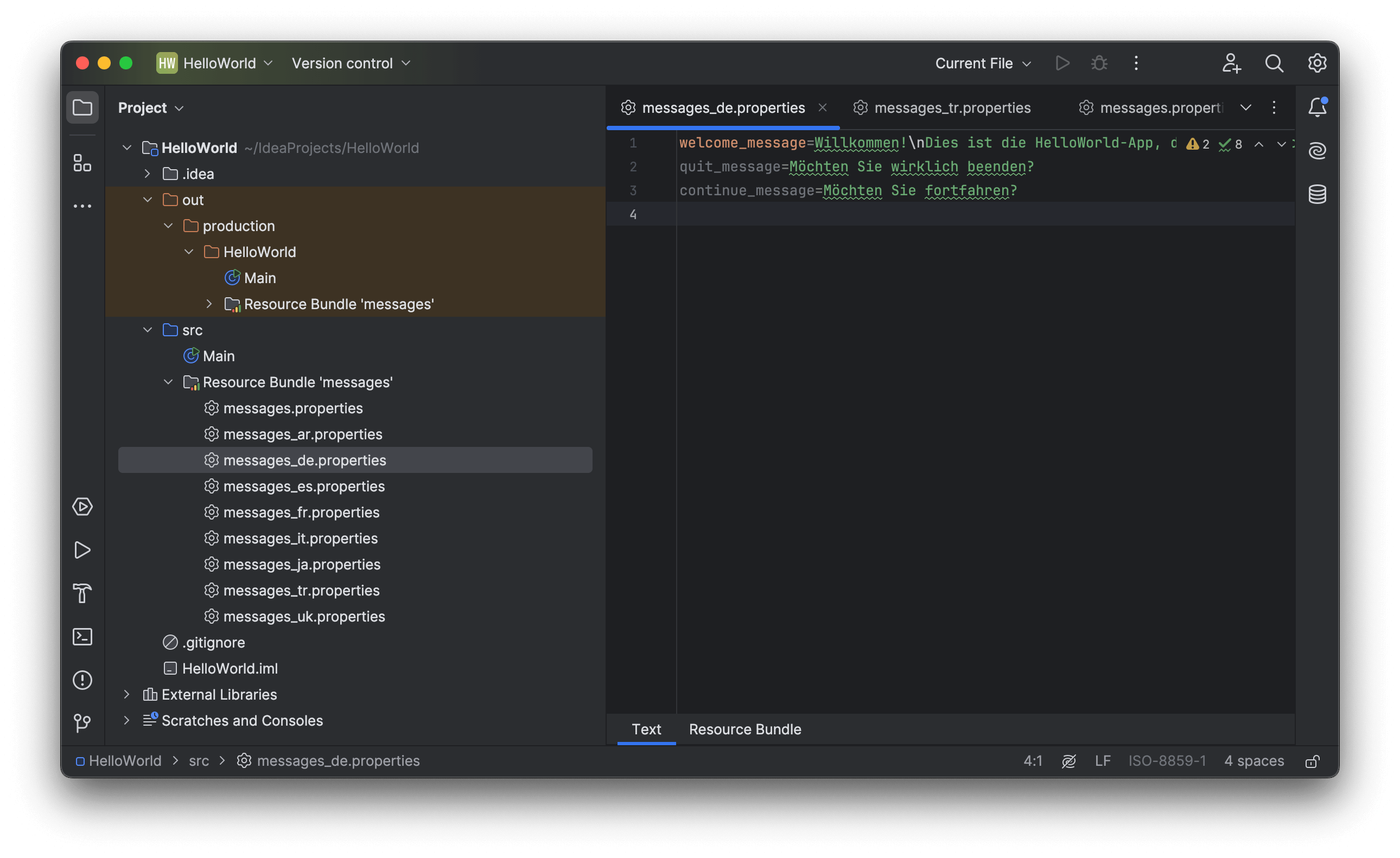This screenshot has width=1400, height=858.
Task: Click HelloWorld breadcrumb in navigation bar
Action: pos(118,761)
